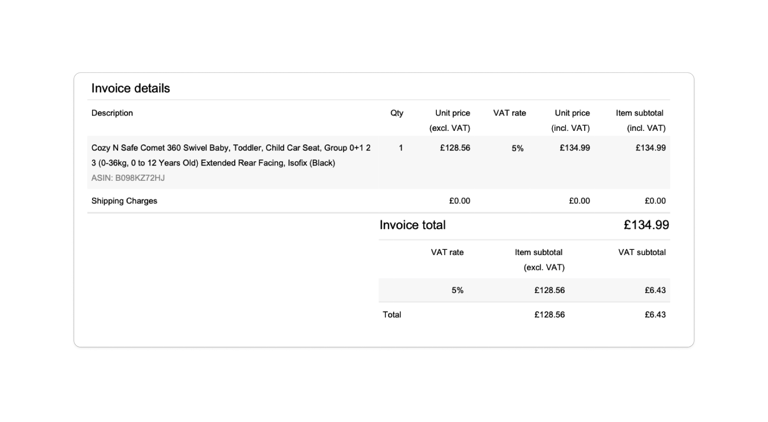
Task: Click the quantity value 1
Action: point(401,148)
